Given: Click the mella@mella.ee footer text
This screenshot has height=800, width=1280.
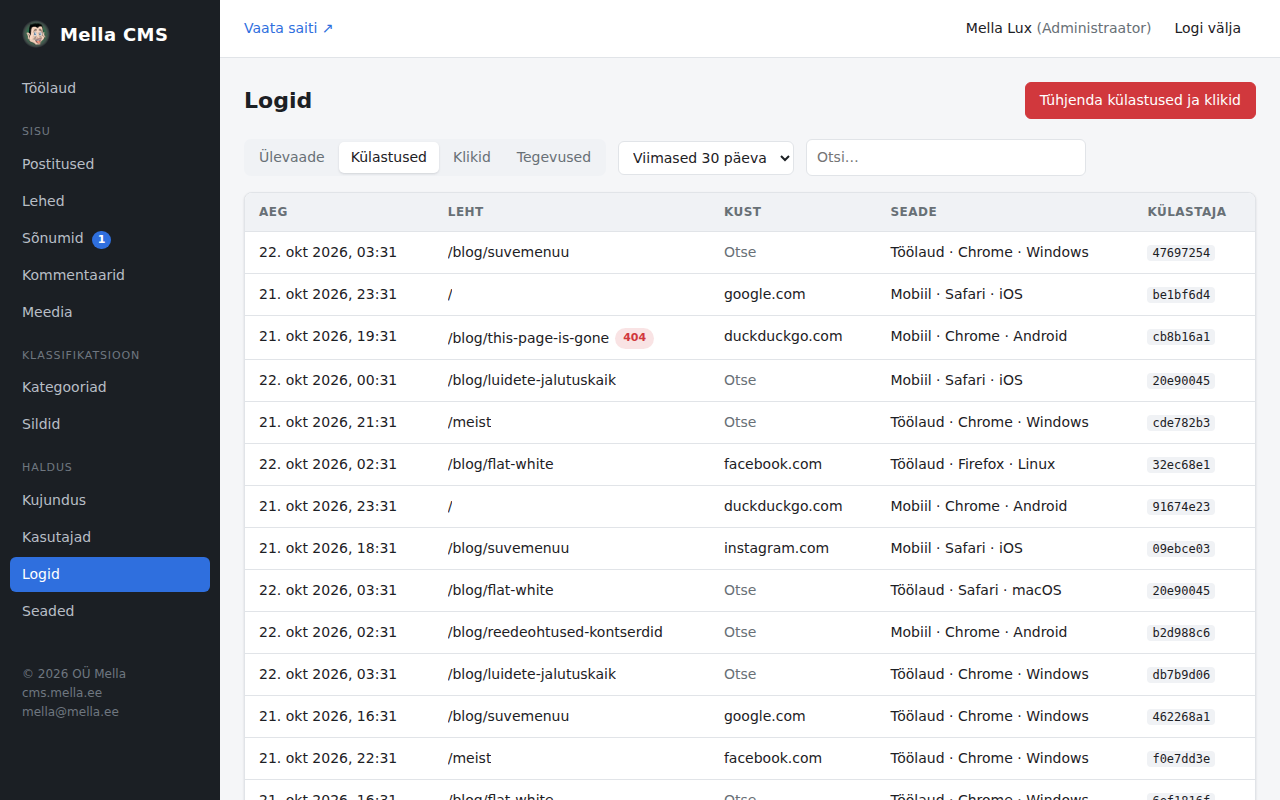Looking at the screenshot, I should pyautogui.click(x=70, y=712).
